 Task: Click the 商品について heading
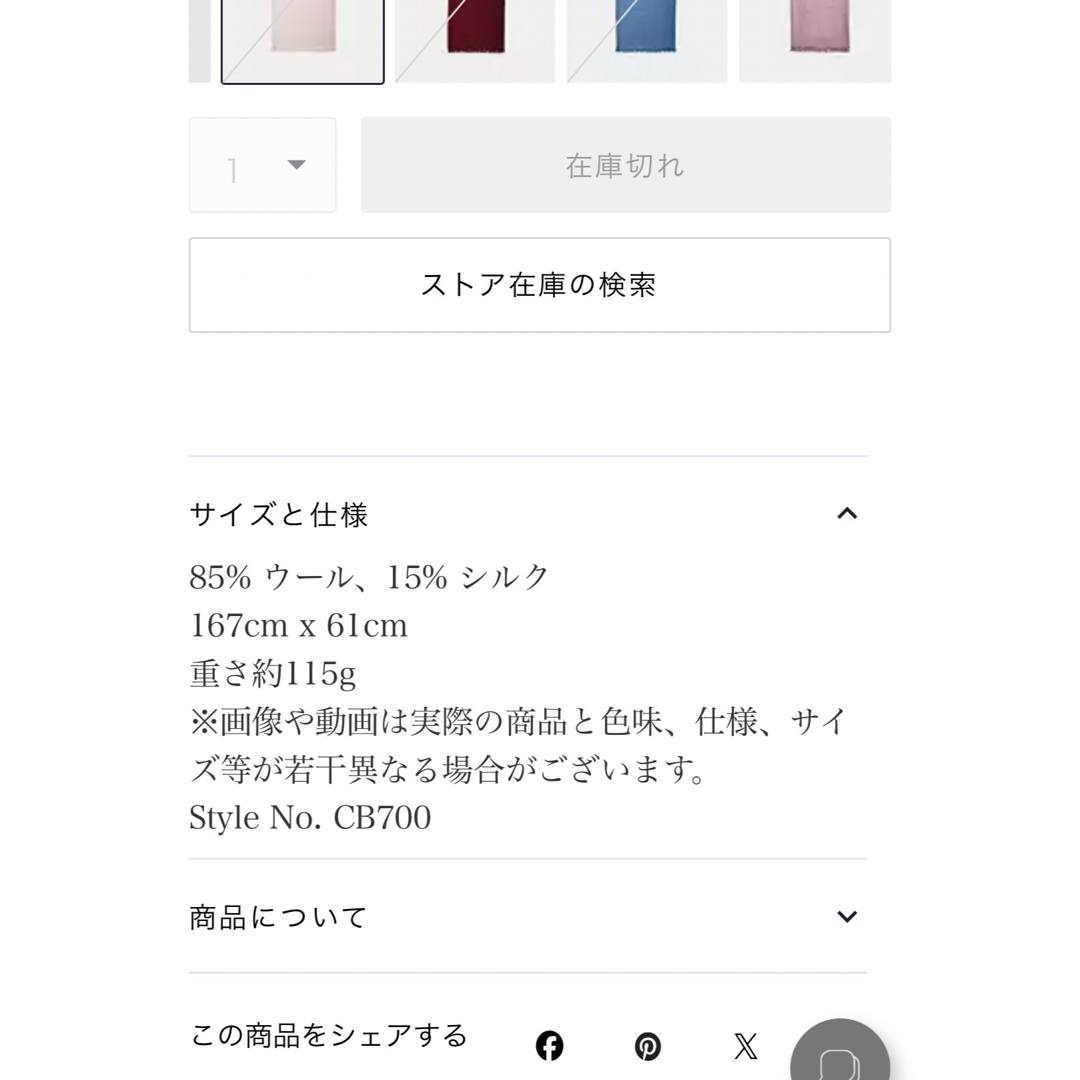[x=278, y=917]
